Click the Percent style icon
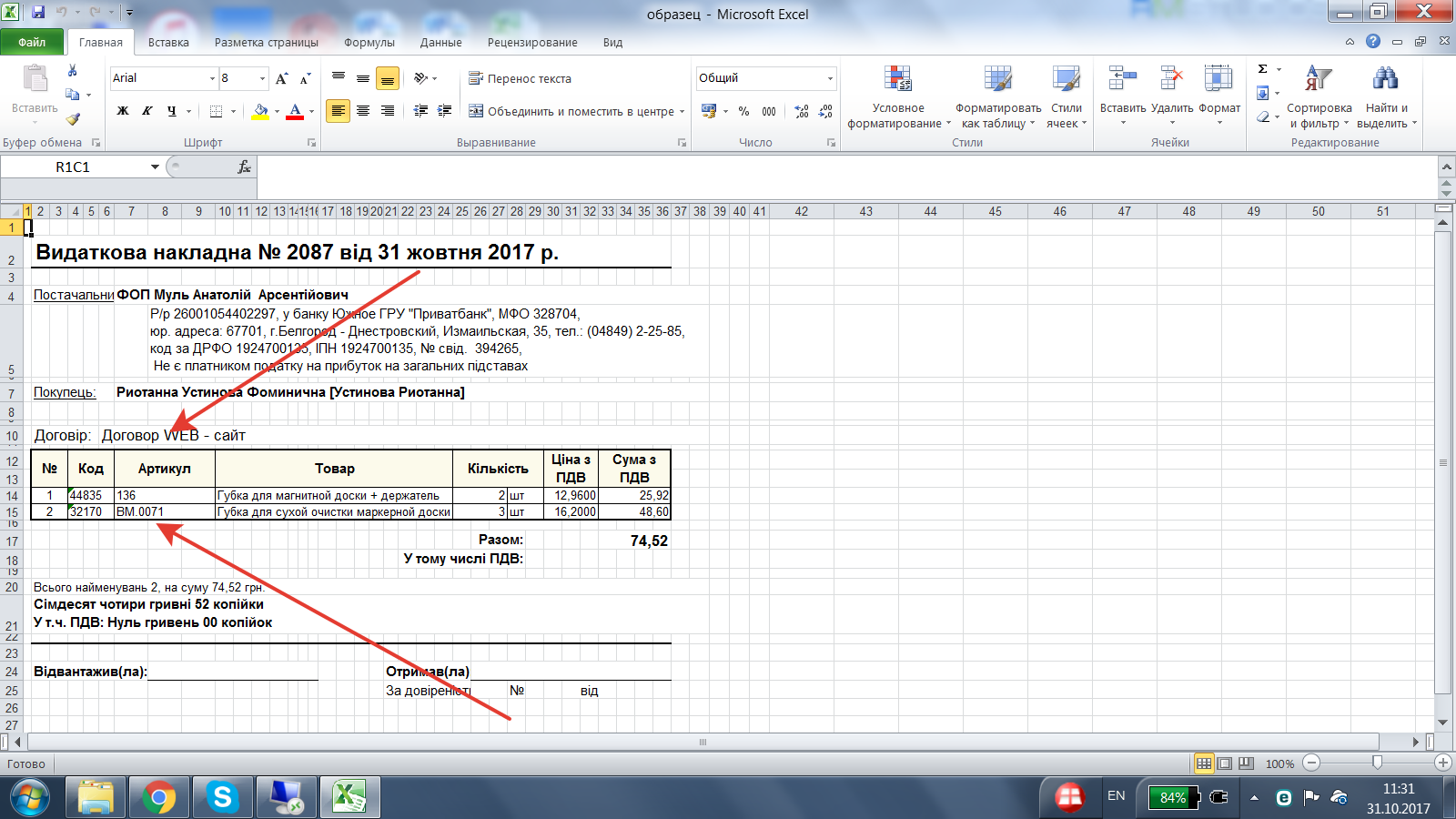 (743, 111)
